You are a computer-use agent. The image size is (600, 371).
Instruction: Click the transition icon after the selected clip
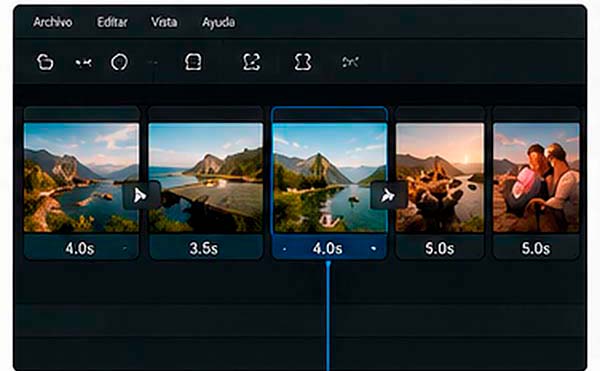point(389,195)
